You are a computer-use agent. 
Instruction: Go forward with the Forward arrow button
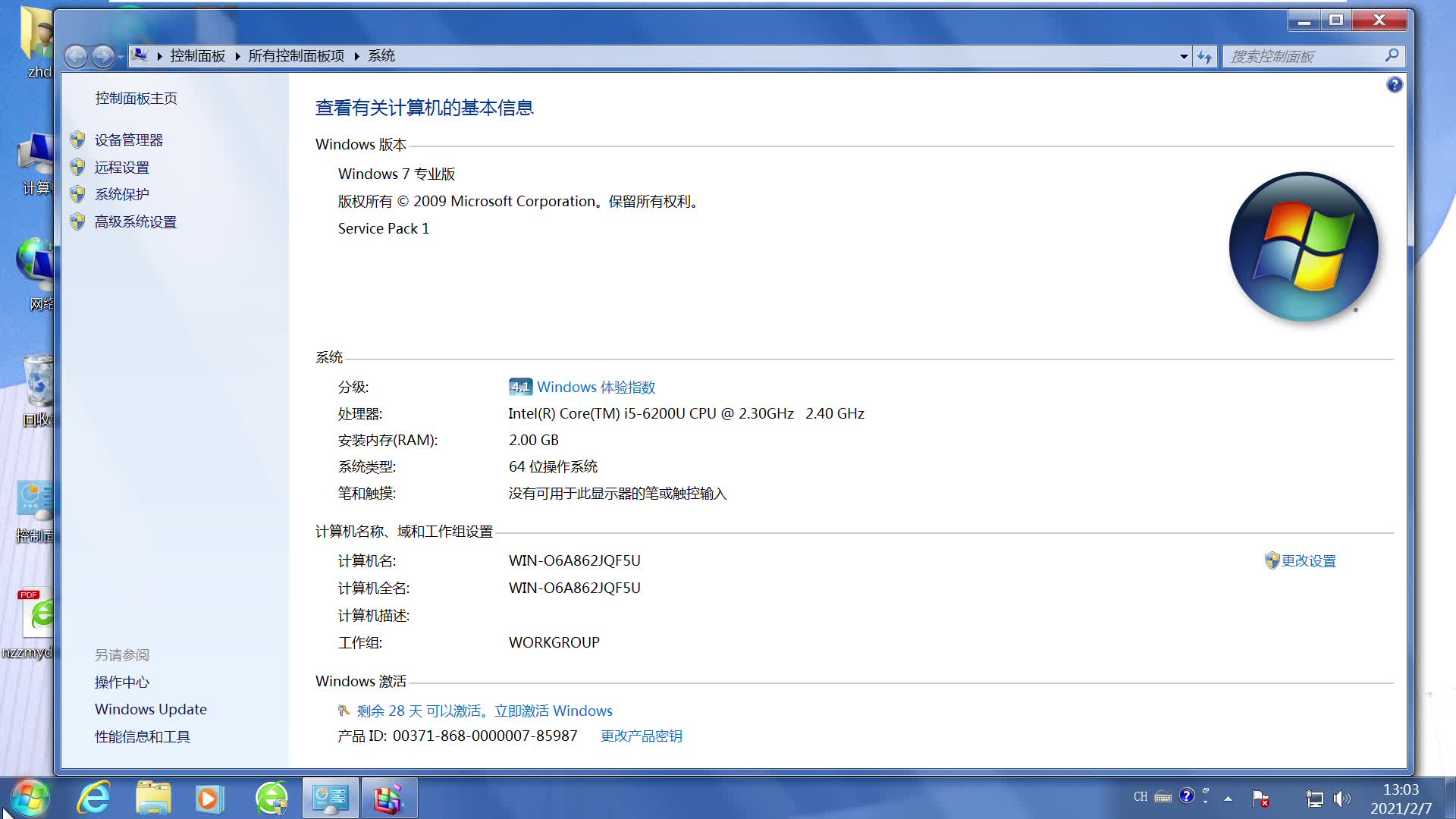point(102,56)
